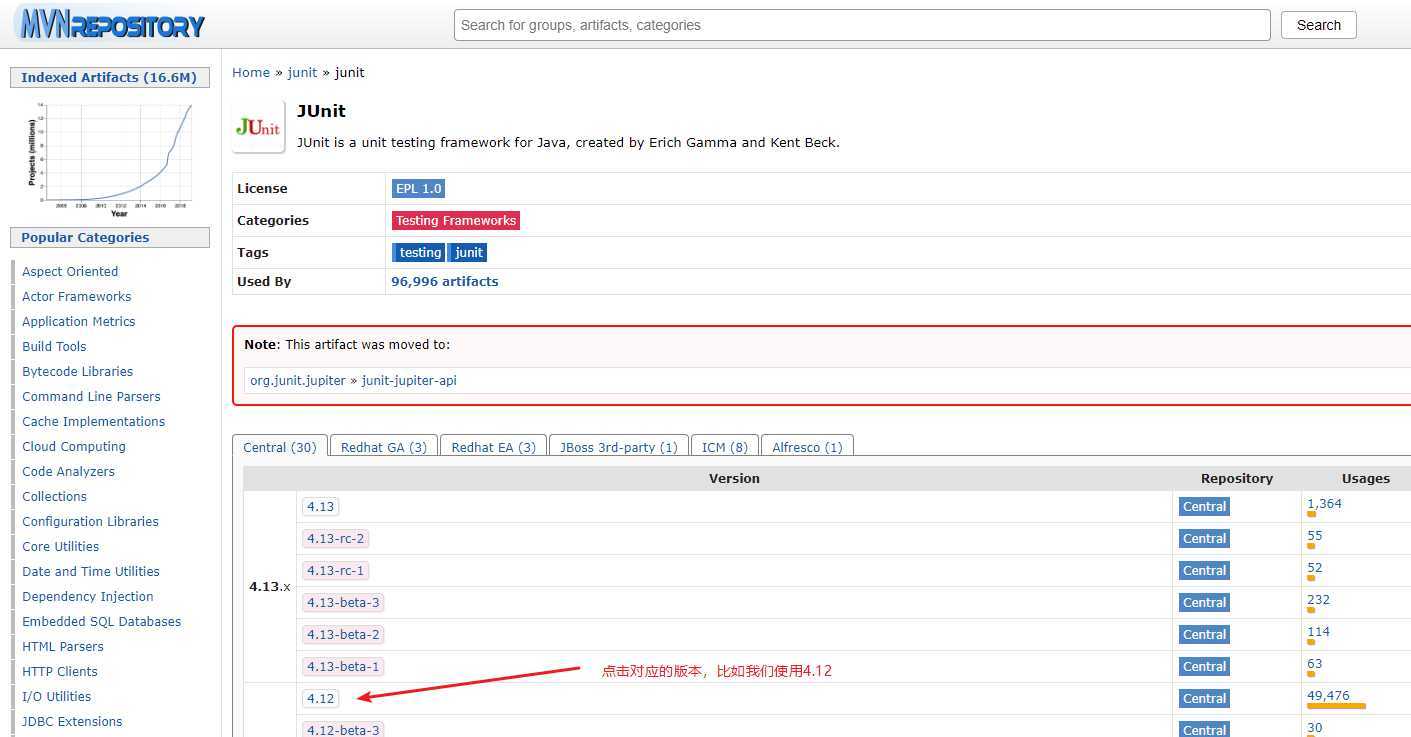Open the I/O Utilities category

(x=56, y=696)
